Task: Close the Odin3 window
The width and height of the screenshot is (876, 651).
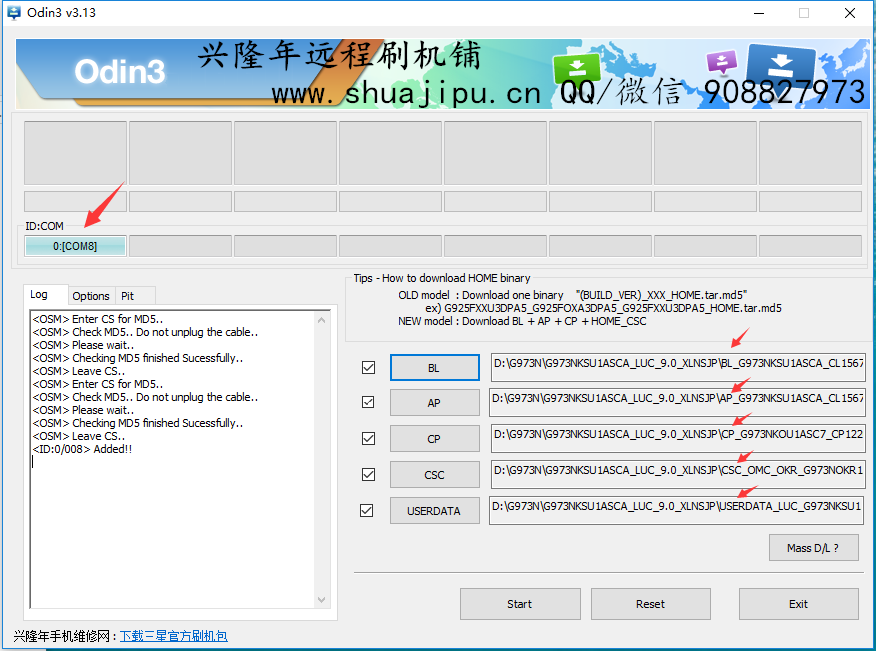Action: [850, 13]
